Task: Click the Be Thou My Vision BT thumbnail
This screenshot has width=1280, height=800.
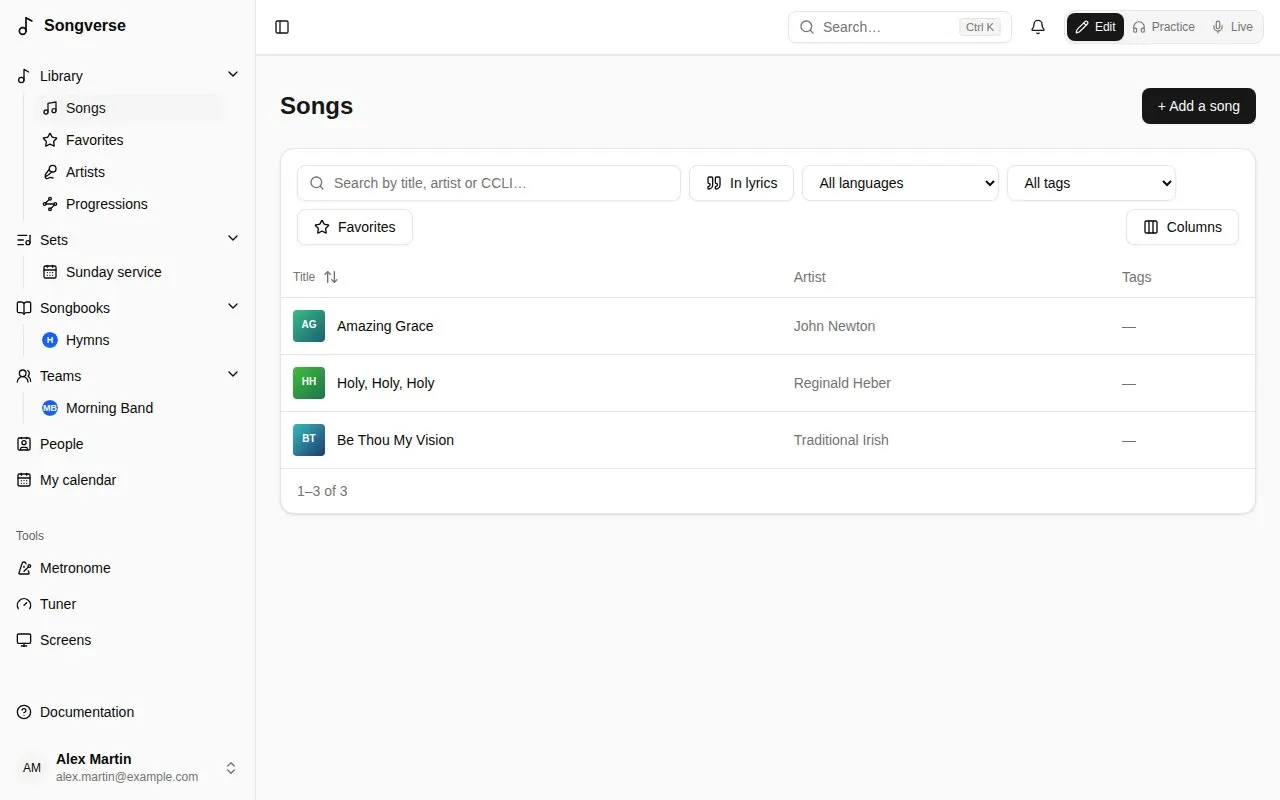Action: point(309,440)
